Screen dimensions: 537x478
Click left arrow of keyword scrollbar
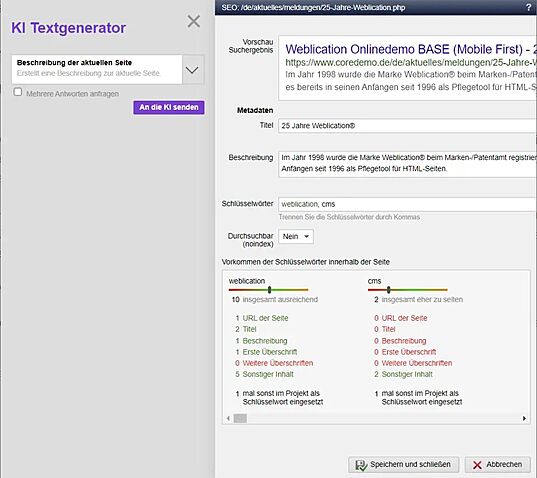[228, 418]
